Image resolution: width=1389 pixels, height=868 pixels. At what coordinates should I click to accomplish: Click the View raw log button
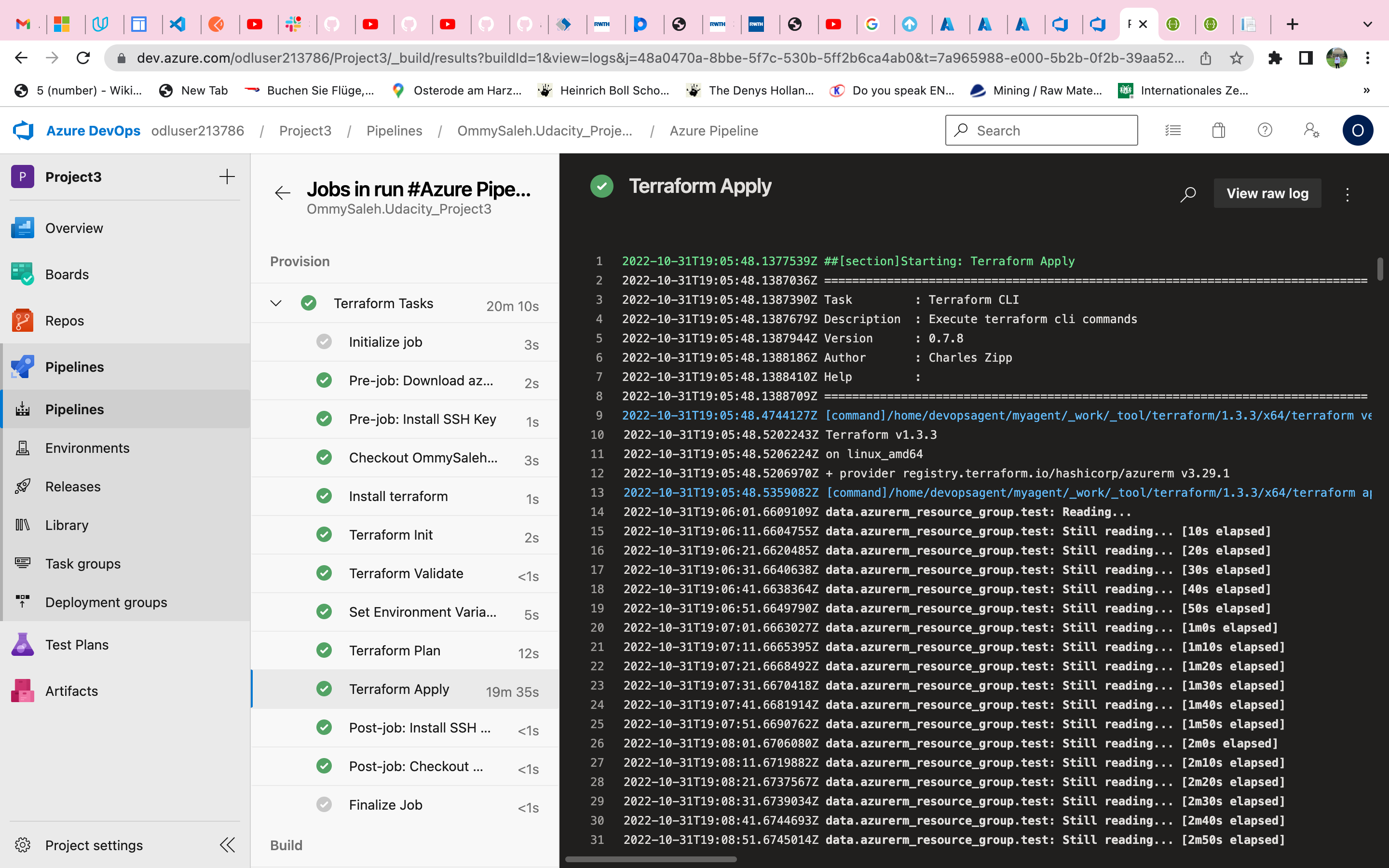pos(1267,193)
